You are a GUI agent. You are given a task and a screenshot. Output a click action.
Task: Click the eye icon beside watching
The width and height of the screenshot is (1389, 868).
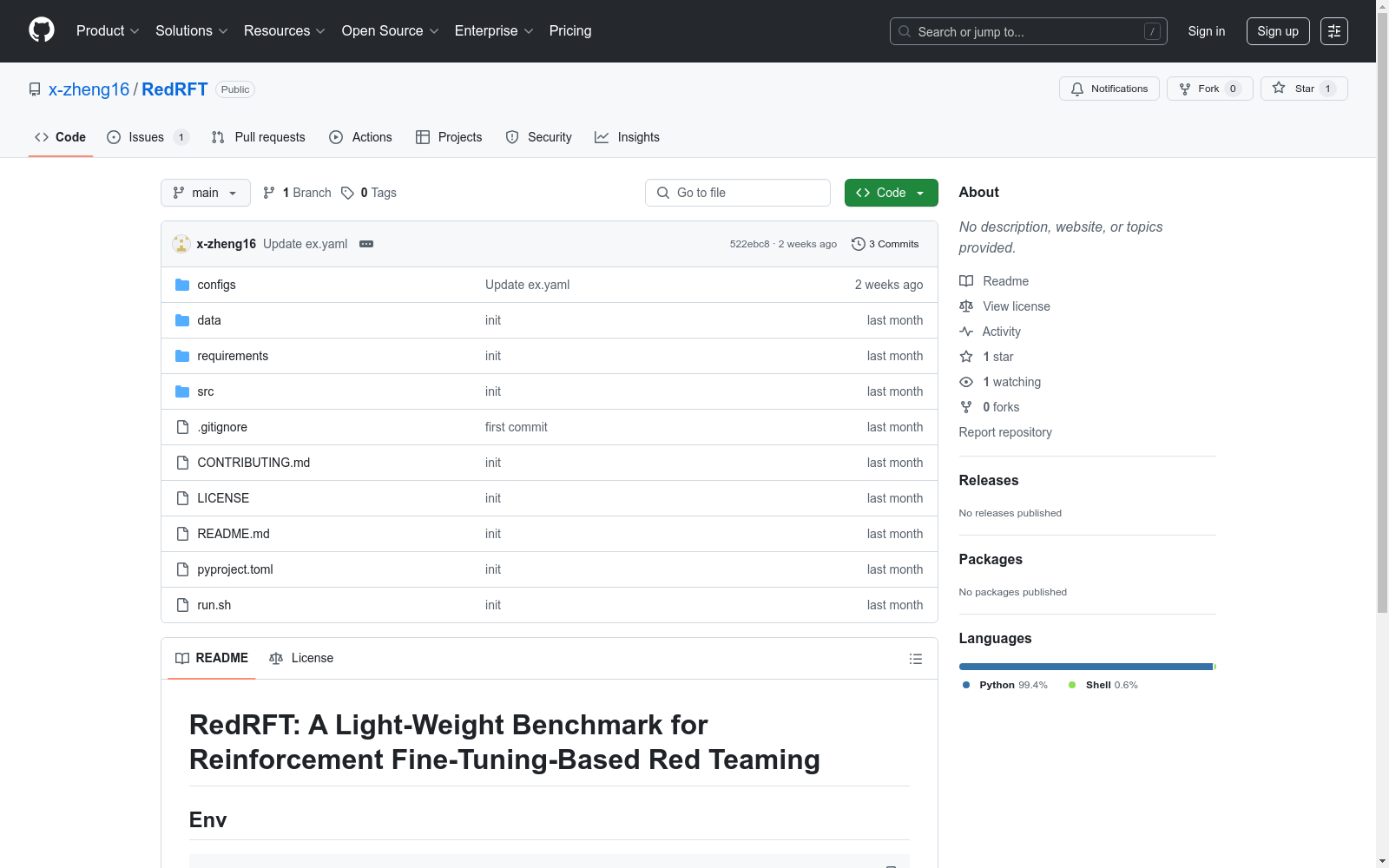(x=966, y=382)
